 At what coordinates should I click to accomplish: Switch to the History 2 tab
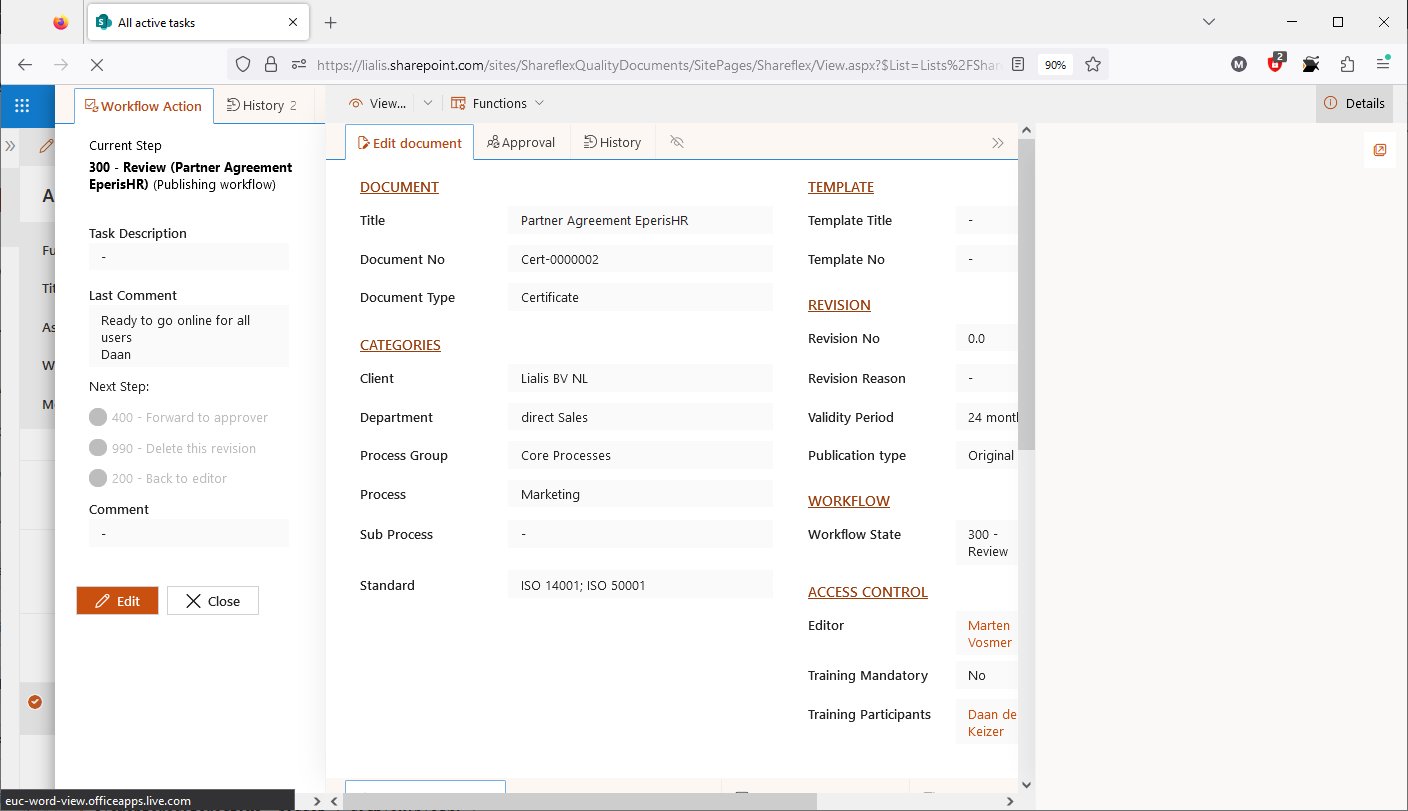click(262, 105)
